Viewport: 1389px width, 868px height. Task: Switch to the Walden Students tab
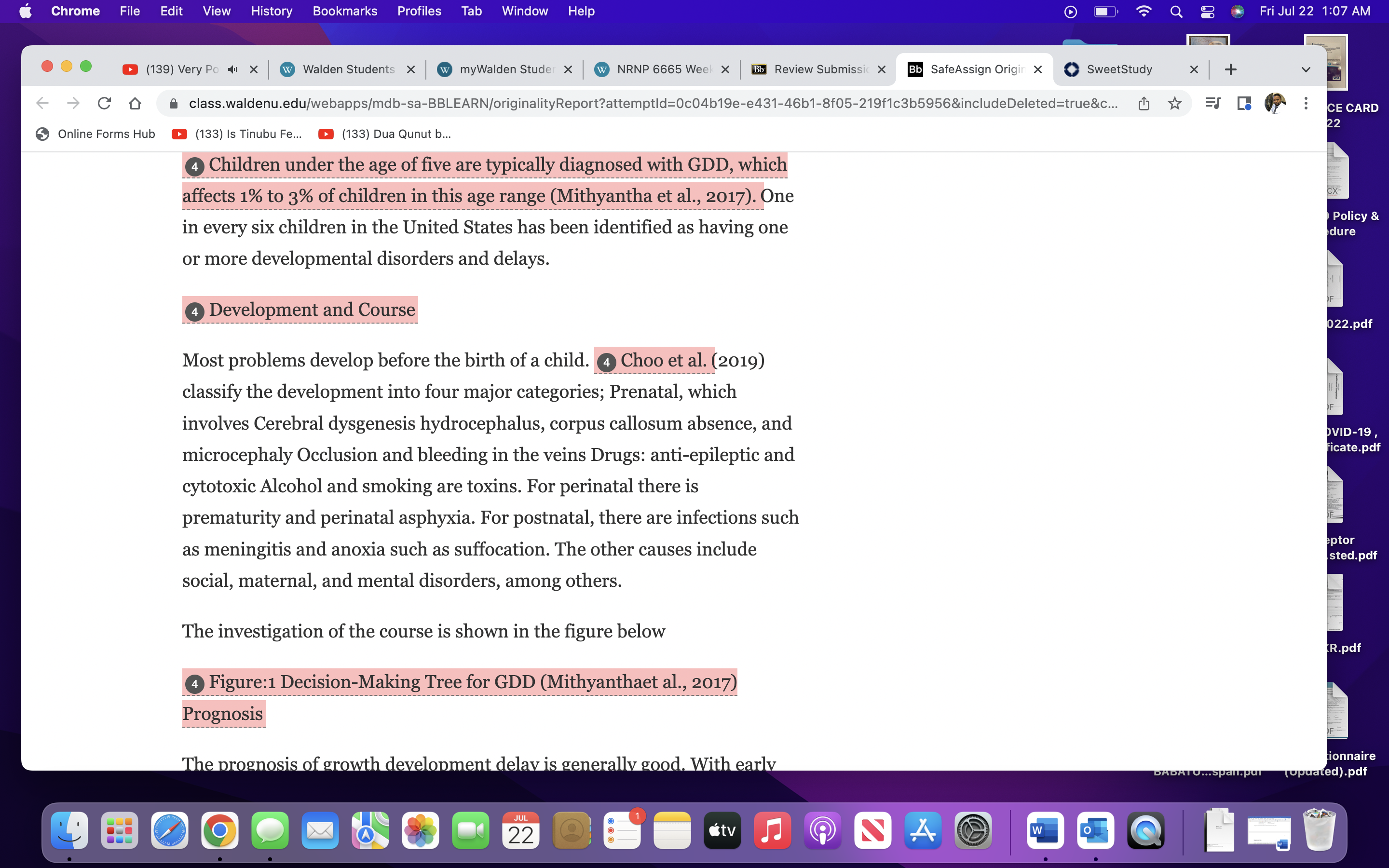click(347, 69)
